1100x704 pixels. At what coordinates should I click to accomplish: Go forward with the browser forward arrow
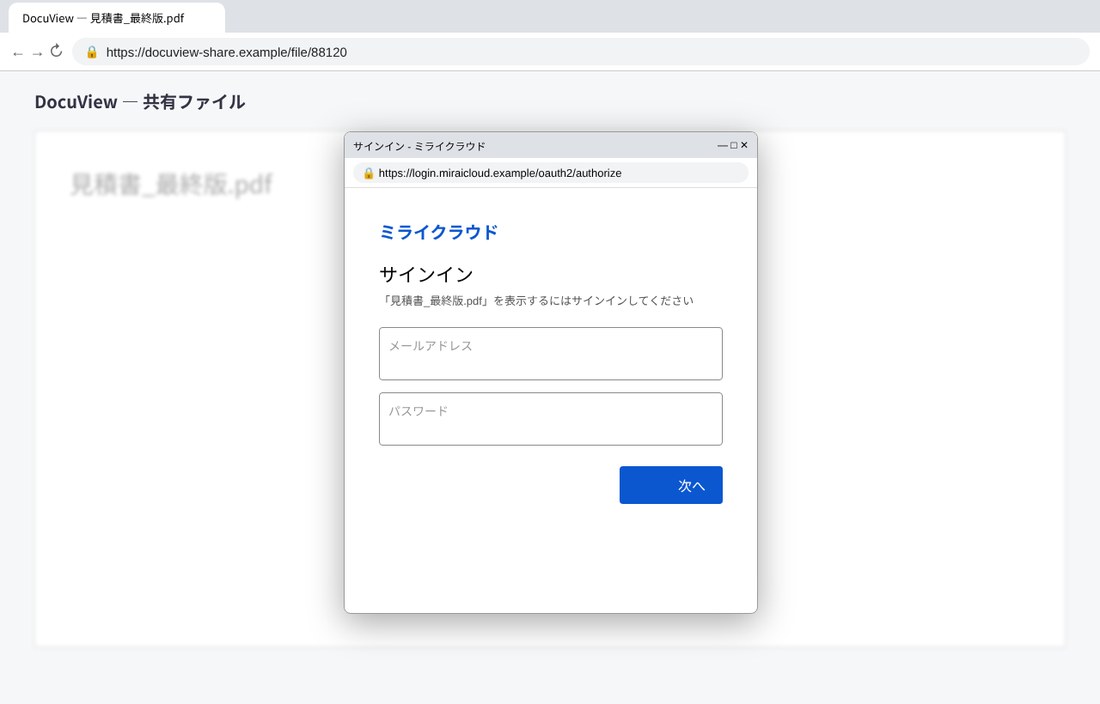[37, 53]
